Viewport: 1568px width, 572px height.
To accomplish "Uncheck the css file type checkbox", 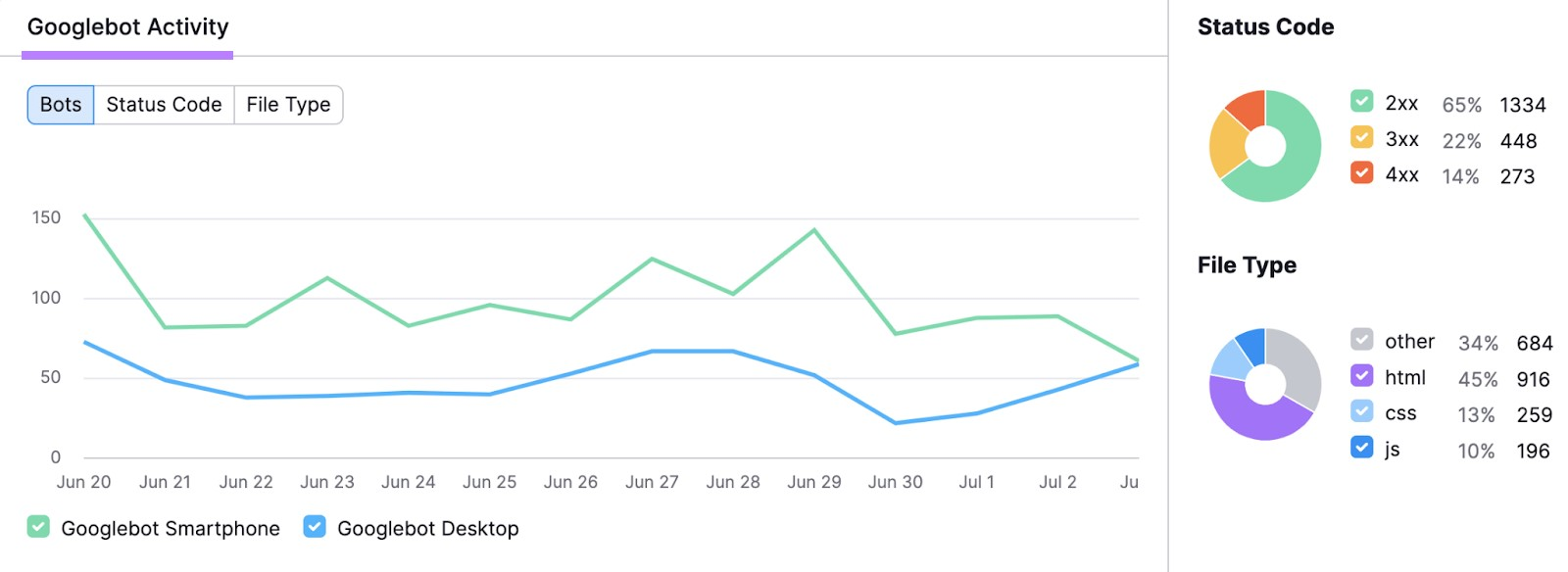I will 1360,412.
